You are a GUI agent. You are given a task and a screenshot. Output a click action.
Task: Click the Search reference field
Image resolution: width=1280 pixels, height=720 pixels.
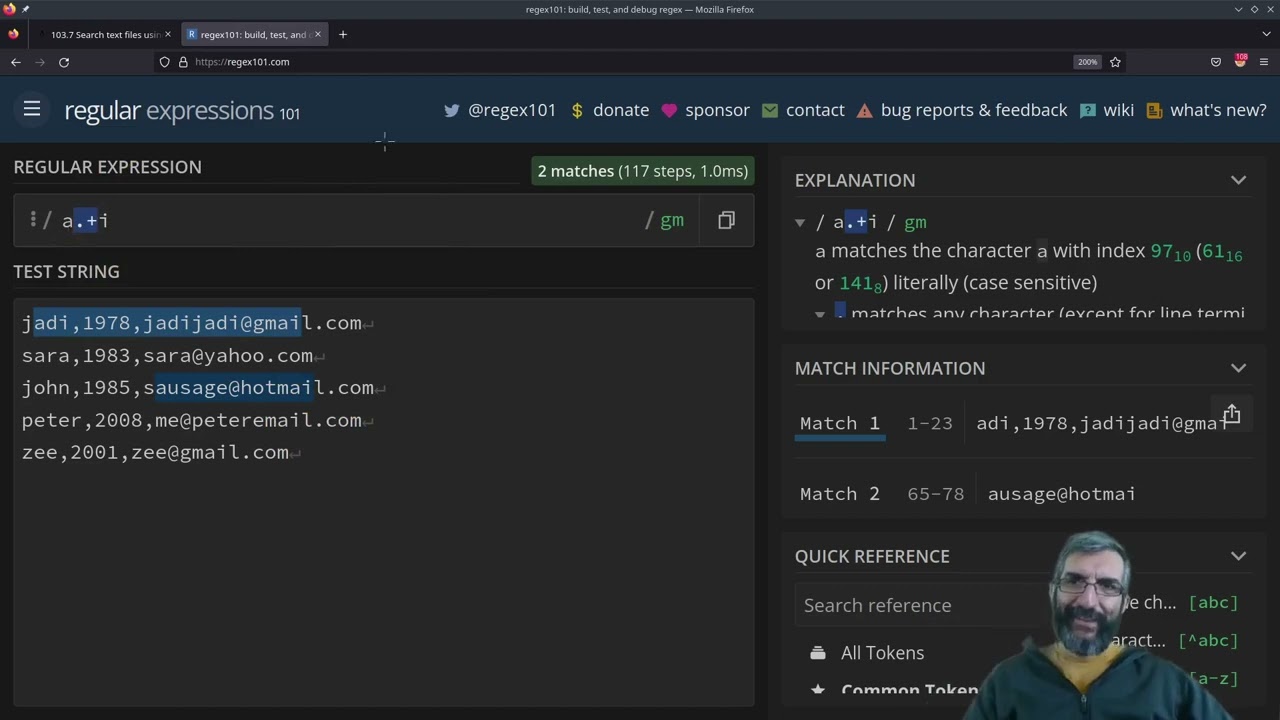(x=920, y=605)
